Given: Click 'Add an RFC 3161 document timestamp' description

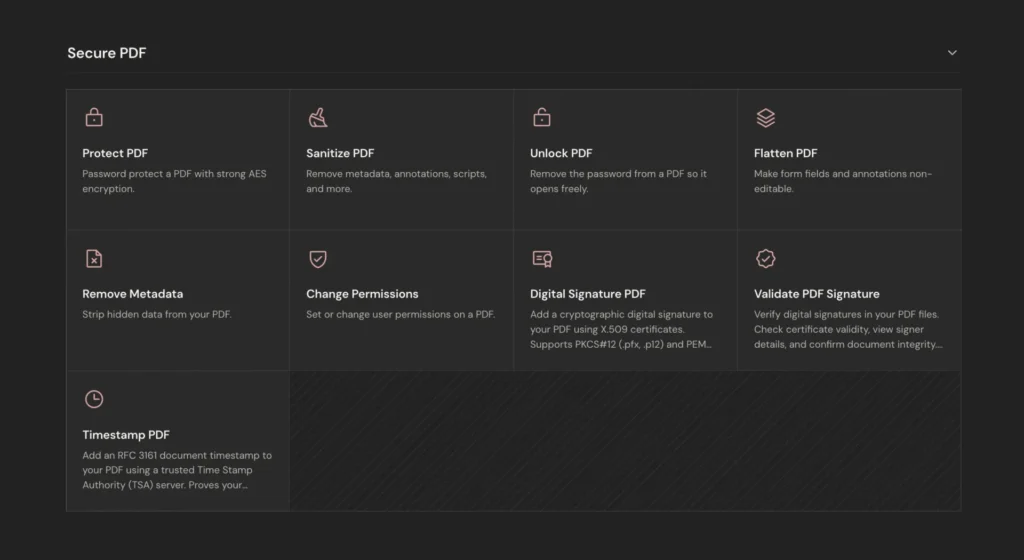Looking at the screenshot, I should [x=177, y=470].
